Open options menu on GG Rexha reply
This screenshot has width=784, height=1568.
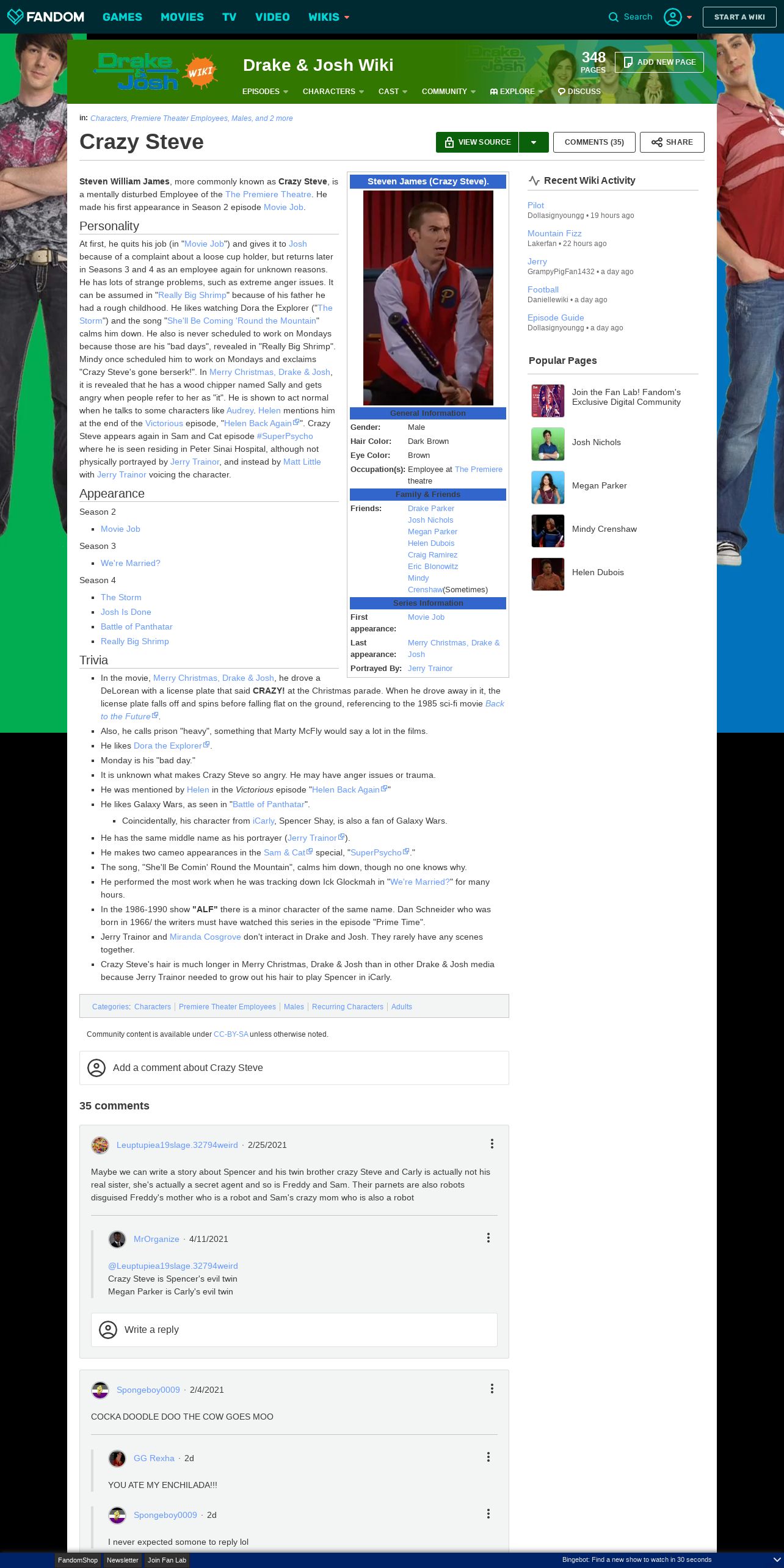(488, 1457)
